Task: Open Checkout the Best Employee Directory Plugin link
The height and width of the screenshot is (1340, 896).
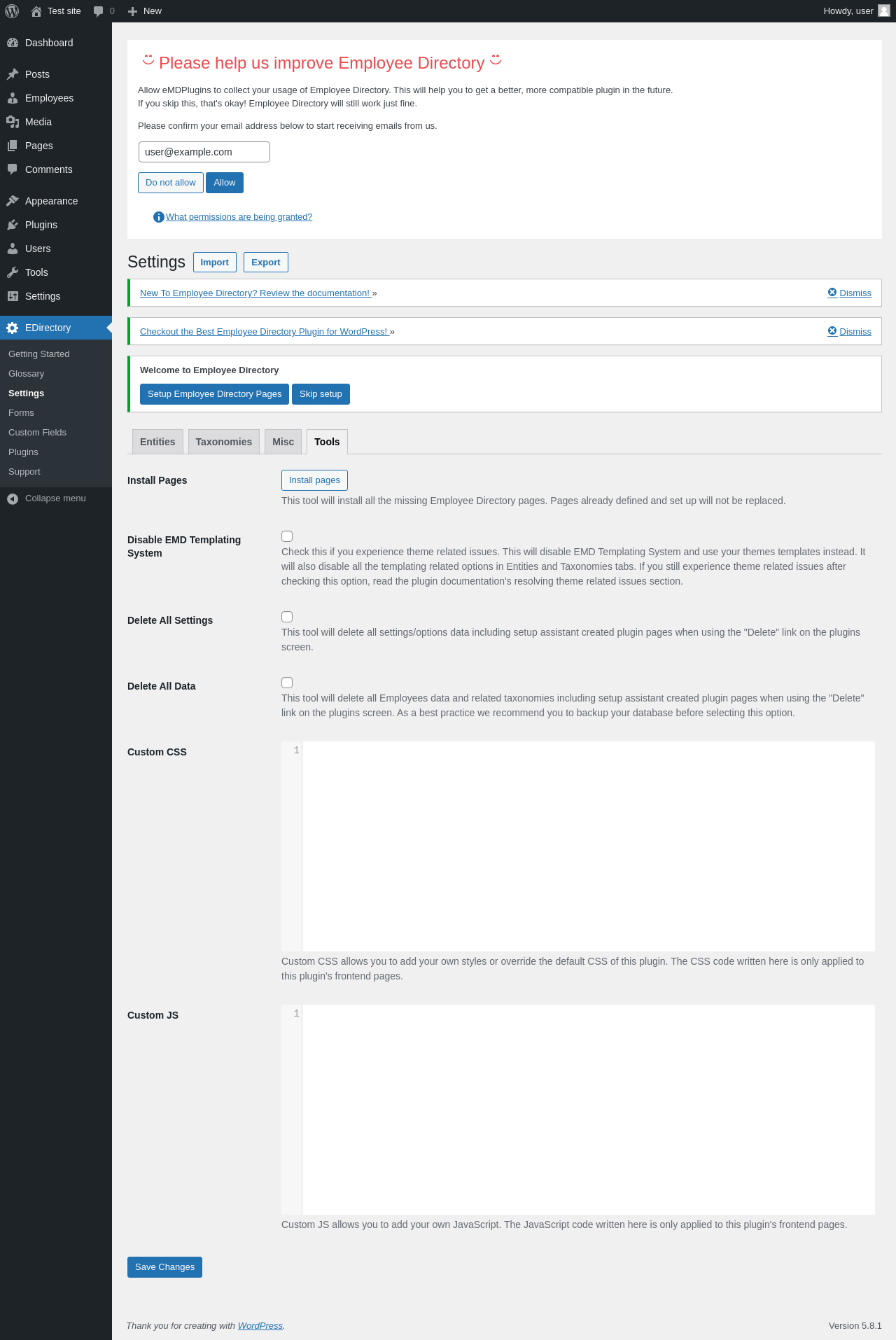Action: tap(264, 332)
